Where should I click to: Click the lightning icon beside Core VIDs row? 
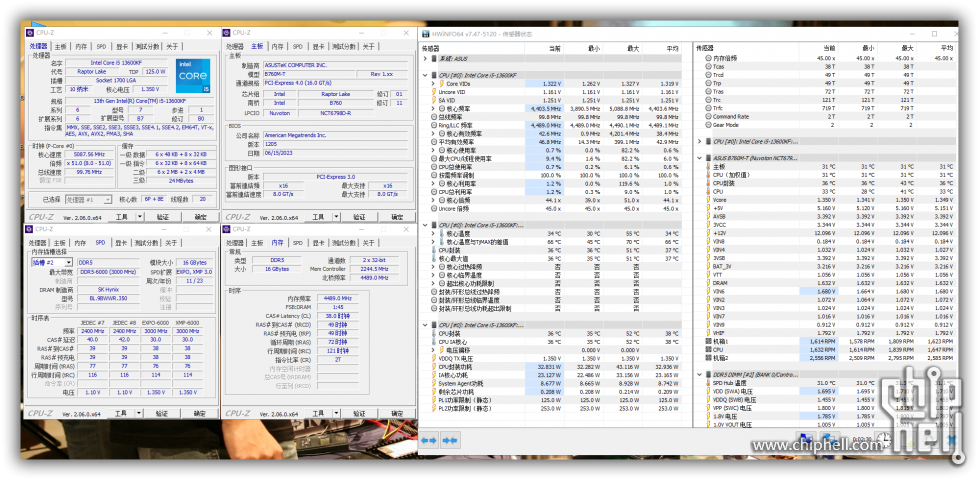[441, 83]
